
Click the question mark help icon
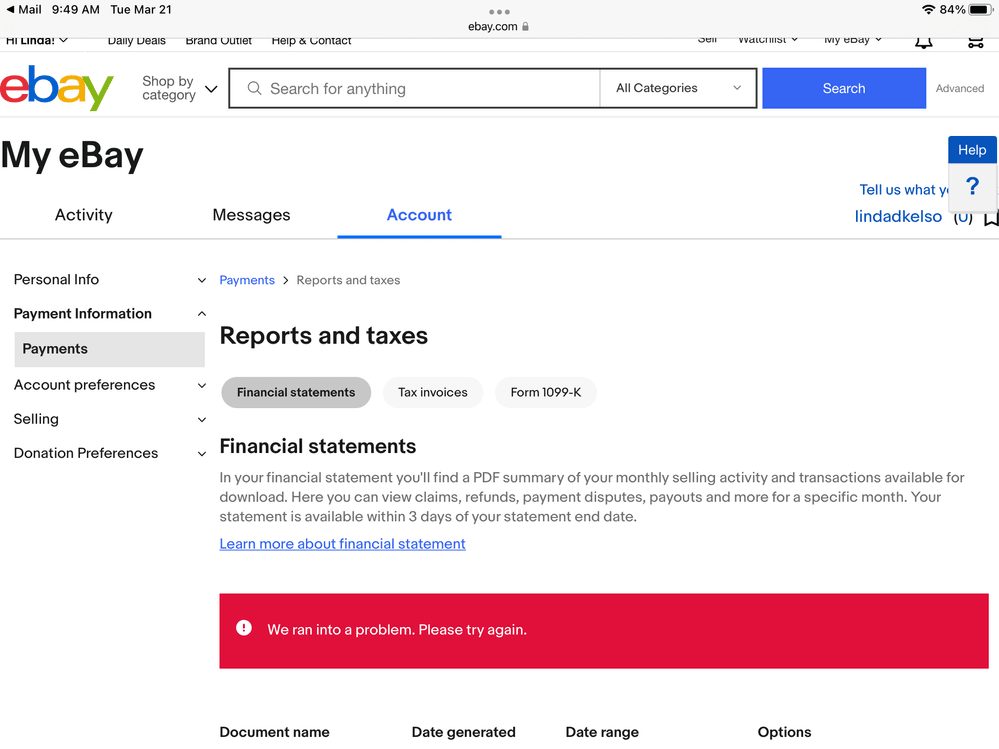click(x=972, y=187)
